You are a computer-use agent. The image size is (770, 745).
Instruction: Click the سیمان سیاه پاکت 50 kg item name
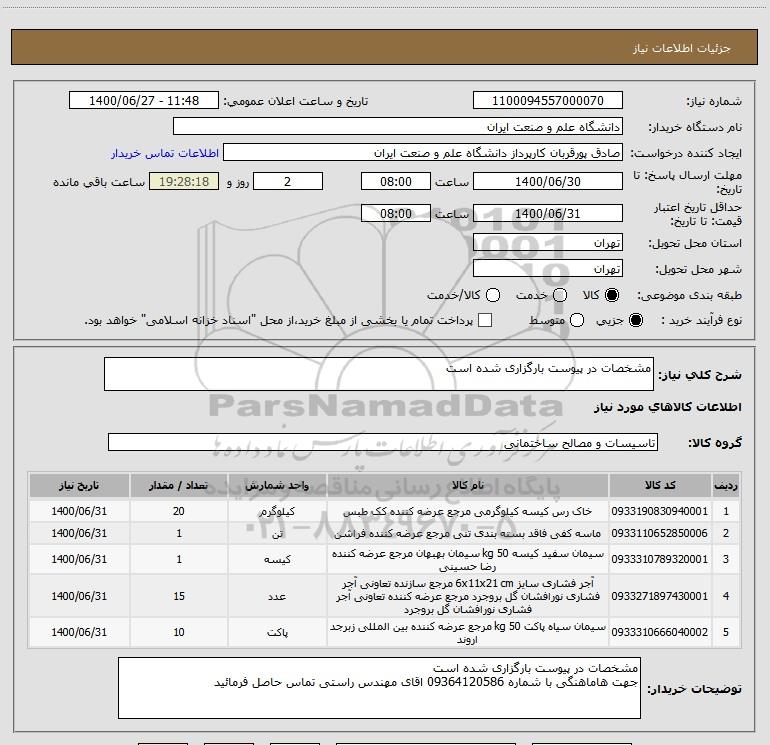pos(468,633)
